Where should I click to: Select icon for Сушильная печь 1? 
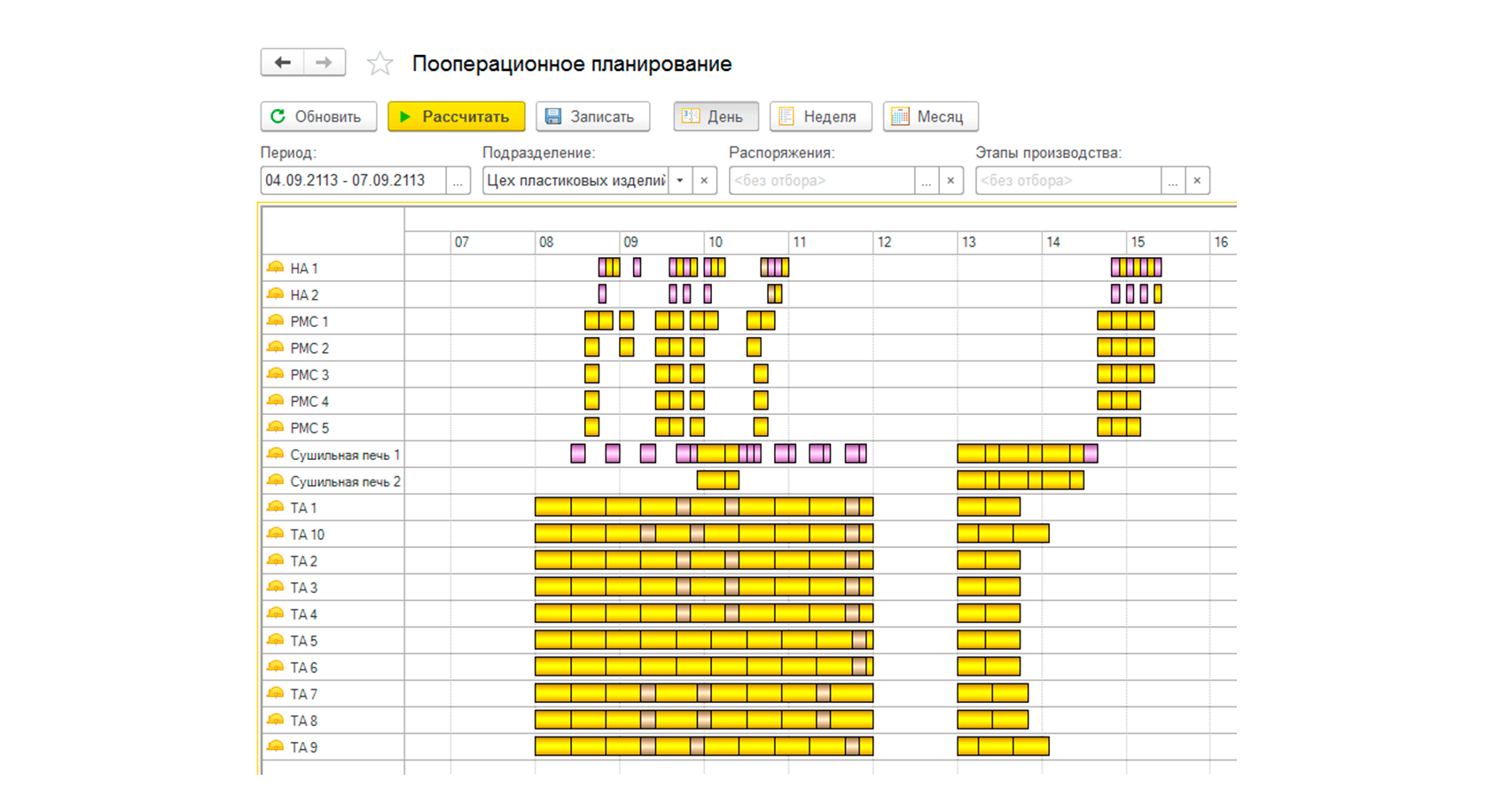click(x=276, y=453)
